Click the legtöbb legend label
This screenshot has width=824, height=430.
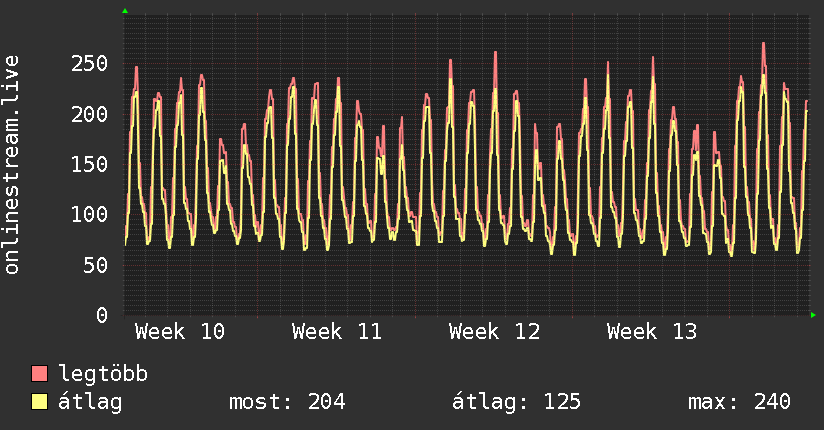point(103,374)
